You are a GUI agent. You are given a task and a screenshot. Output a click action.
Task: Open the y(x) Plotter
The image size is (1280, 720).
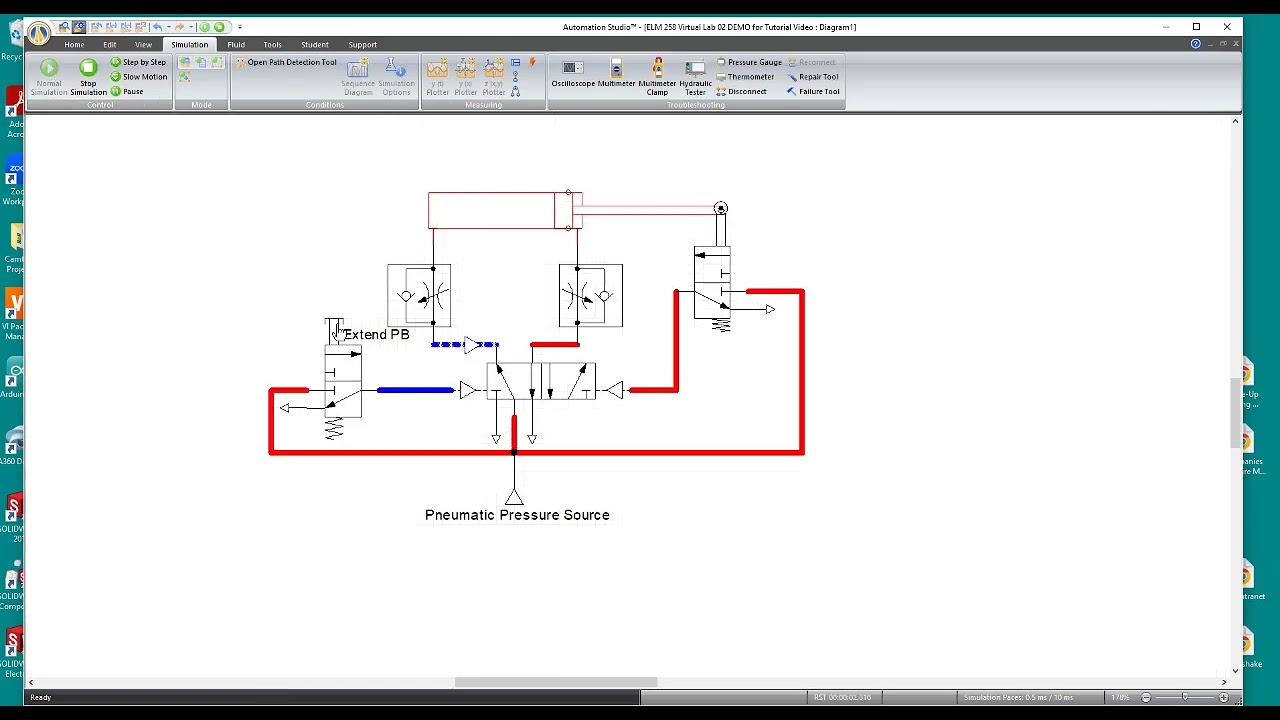coord(466,77)
